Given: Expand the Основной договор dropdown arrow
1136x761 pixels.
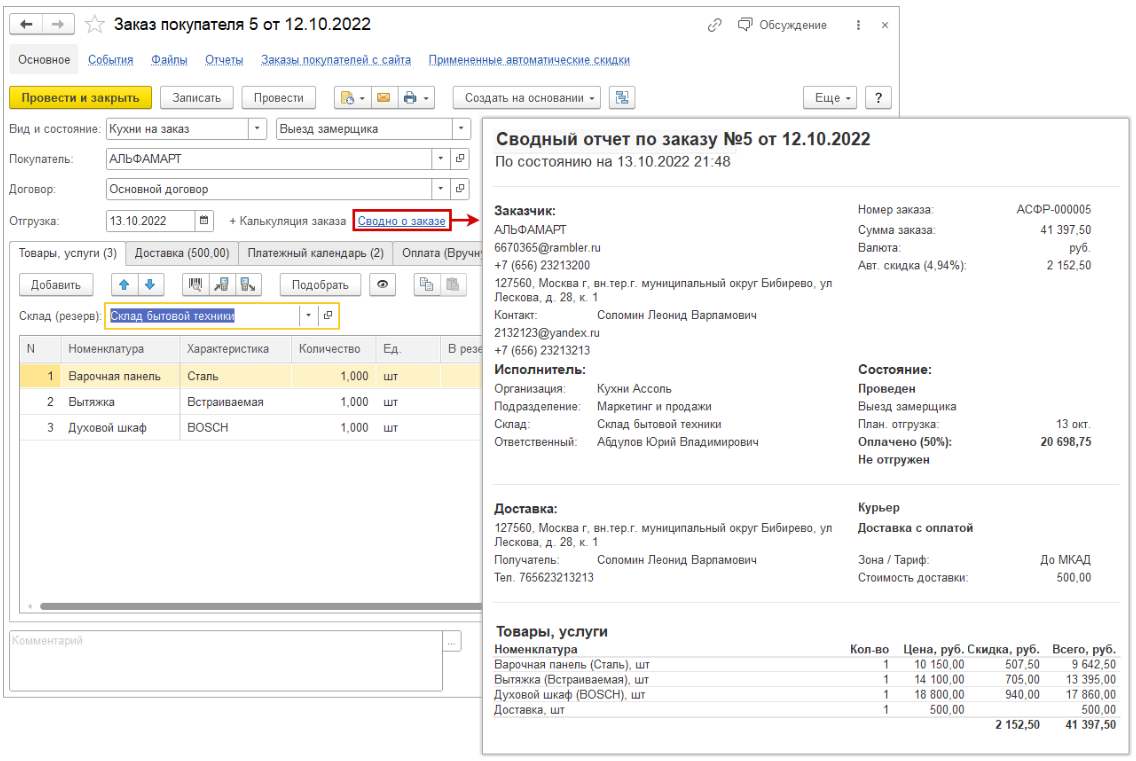Looking at the screenshot, I should [440, 189].
